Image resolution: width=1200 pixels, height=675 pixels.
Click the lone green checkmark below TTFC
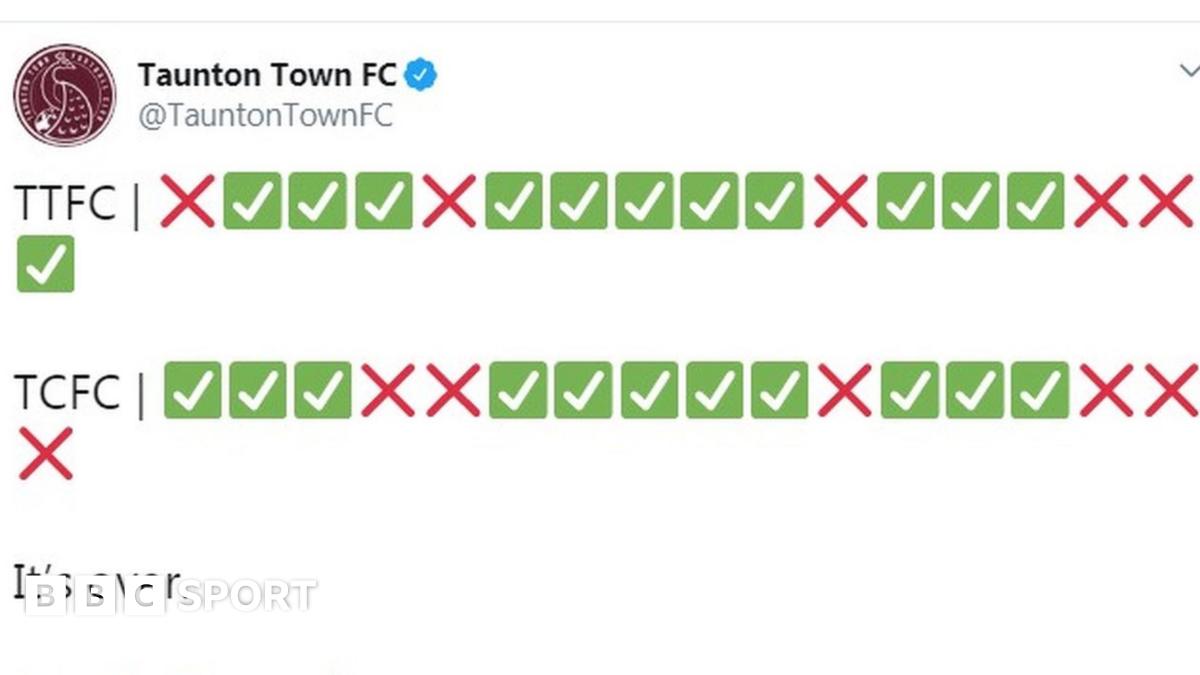[46, 264]
